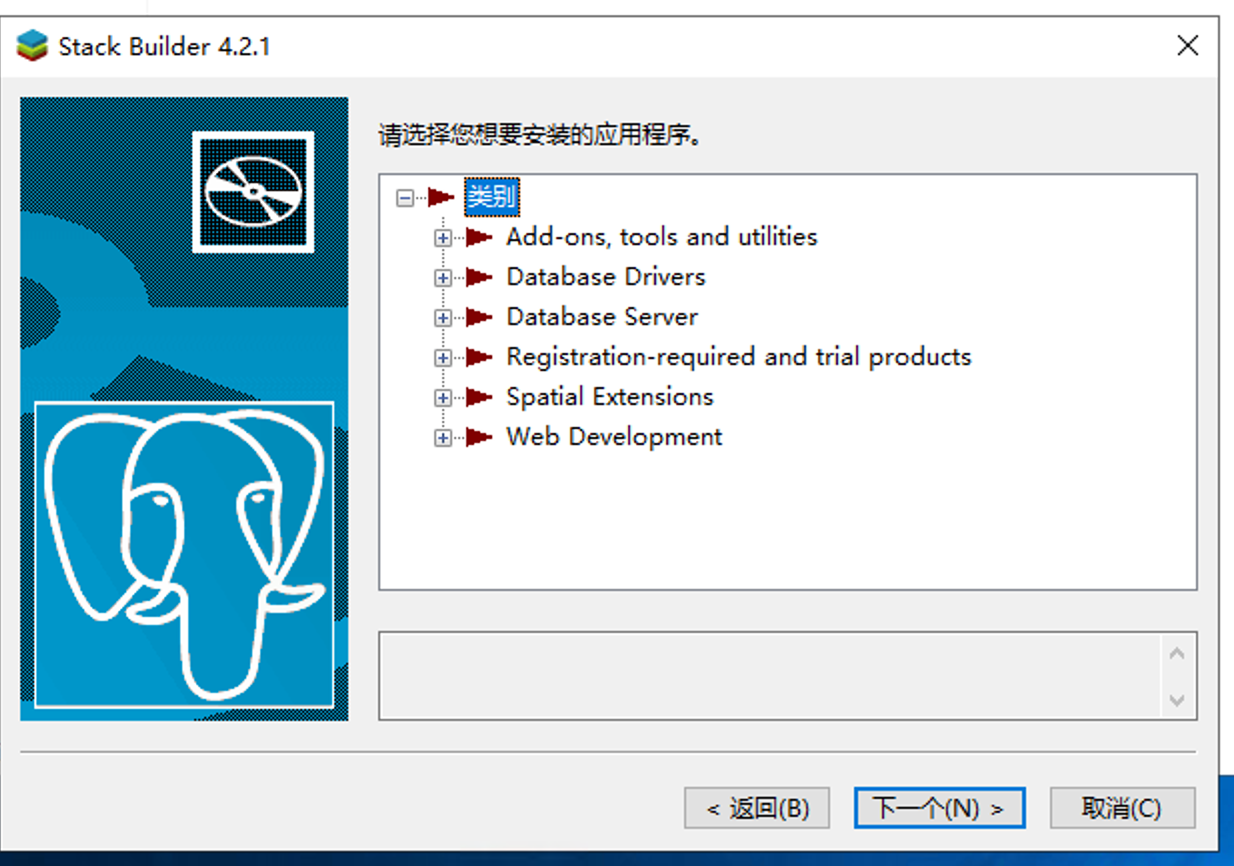1234x866 pixels.
Task: Click the PostgreSQL elephant logo image
Action: click(x=184, y=554)
